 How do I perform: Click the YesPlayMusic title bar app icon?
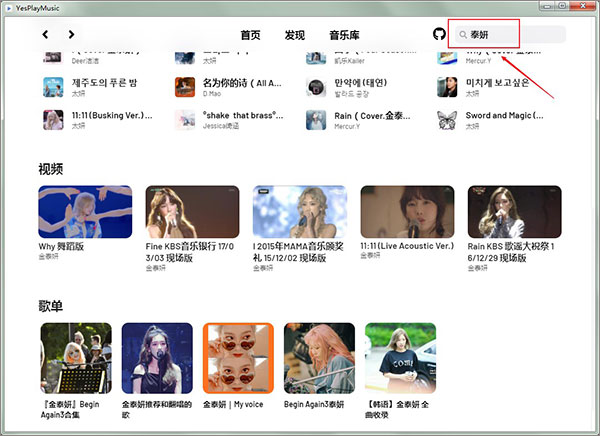(8, 6)
